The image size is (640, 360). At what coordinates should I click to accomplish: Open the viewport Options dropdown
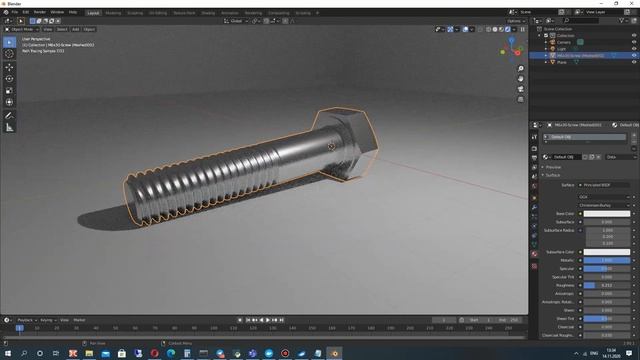point(516,21)
